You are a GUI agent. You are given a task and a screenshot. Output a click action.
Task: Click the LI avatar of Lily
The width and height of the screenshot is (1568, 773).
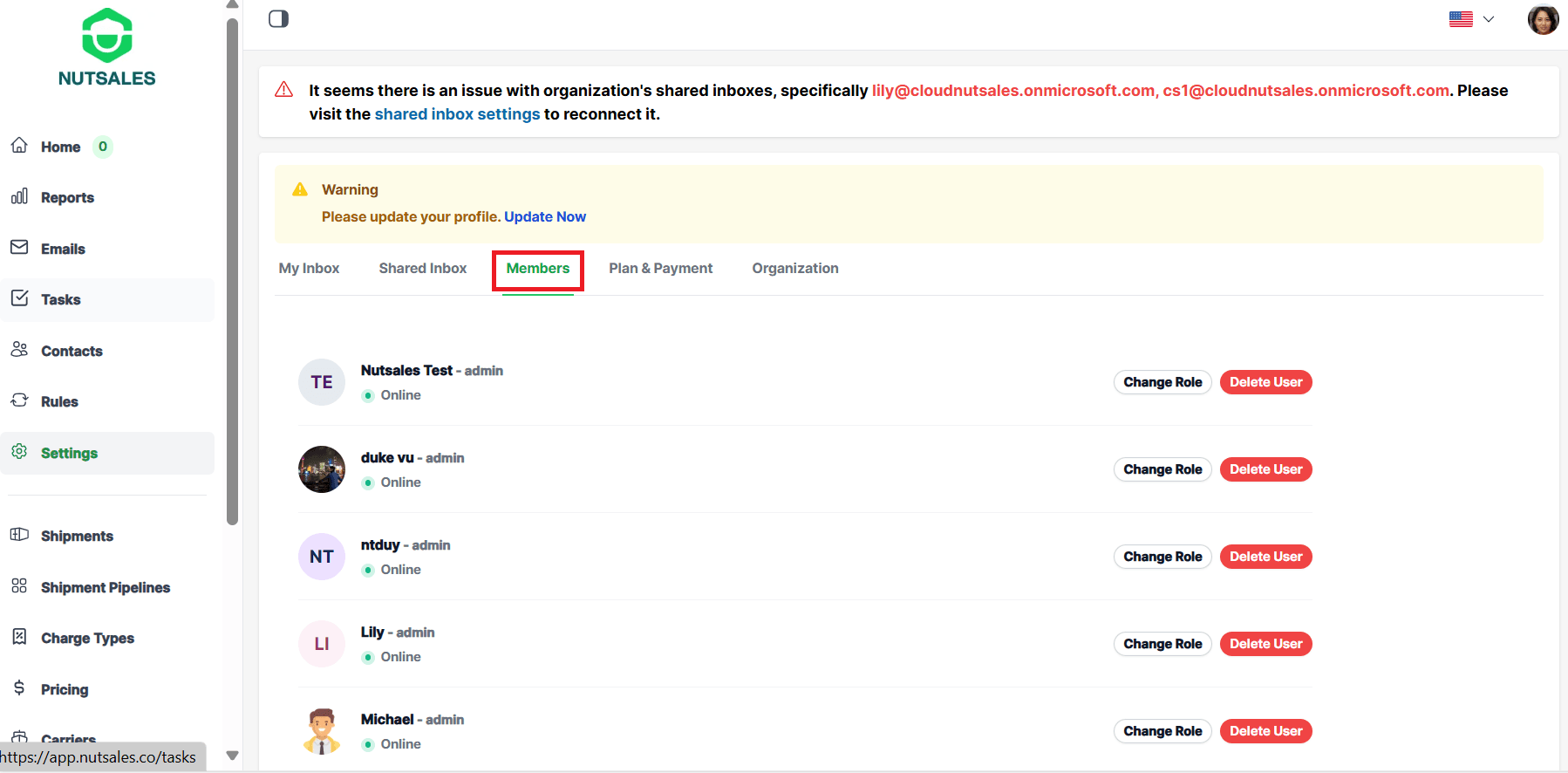pyautogui.click(x=322, y=644)
